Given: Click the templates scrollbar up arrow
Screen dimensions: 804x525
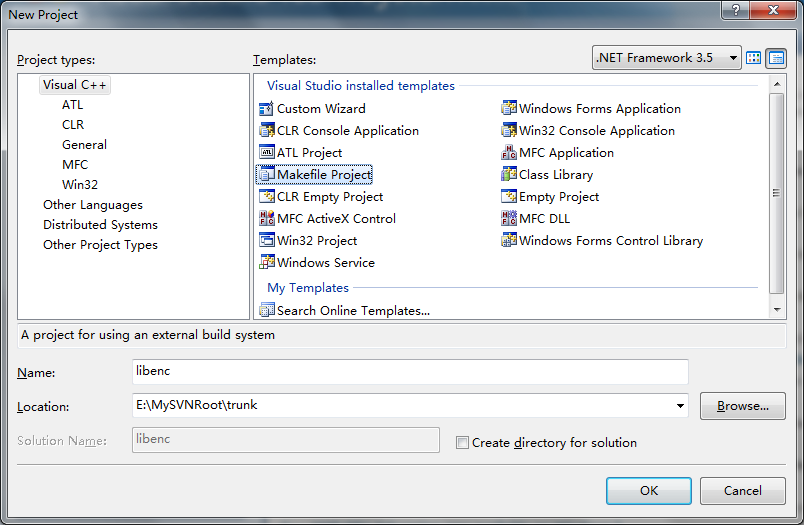Looking at the screenshot, I should 777,84.
